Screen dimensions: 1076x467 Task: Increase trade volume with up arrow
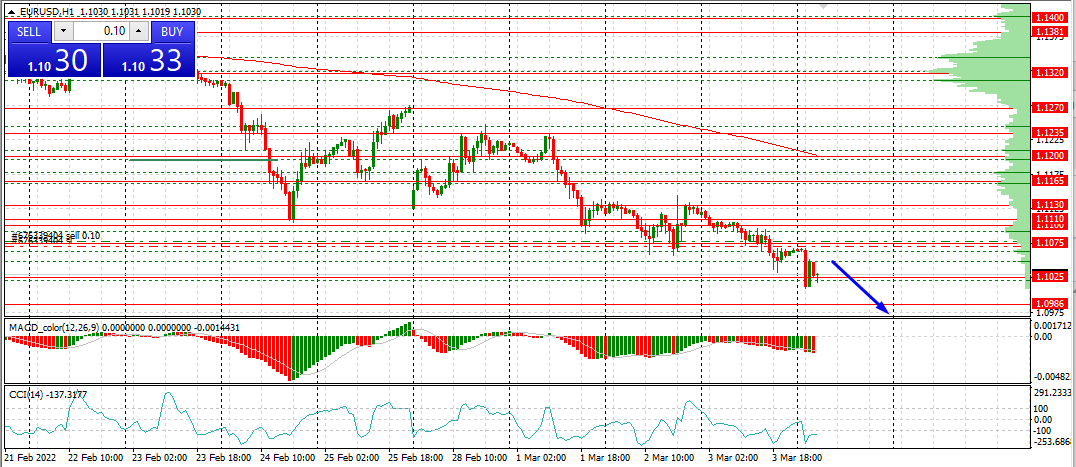click(139, 32)
